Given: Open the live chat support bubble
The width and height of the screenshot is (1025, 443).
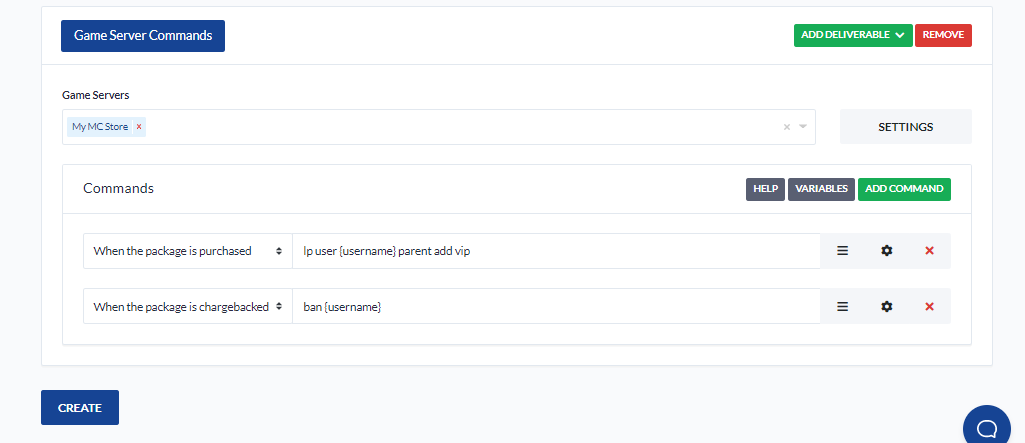Looking at the screenshot, I should pyautogui.click(x=986, y=427).
